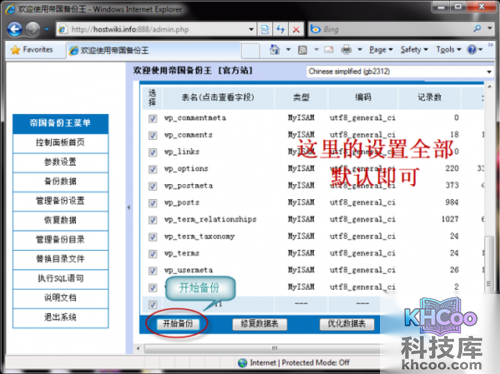Click the Refresh page icon
This screenshot has width=500, height=374.
click(x=280, y=29)
